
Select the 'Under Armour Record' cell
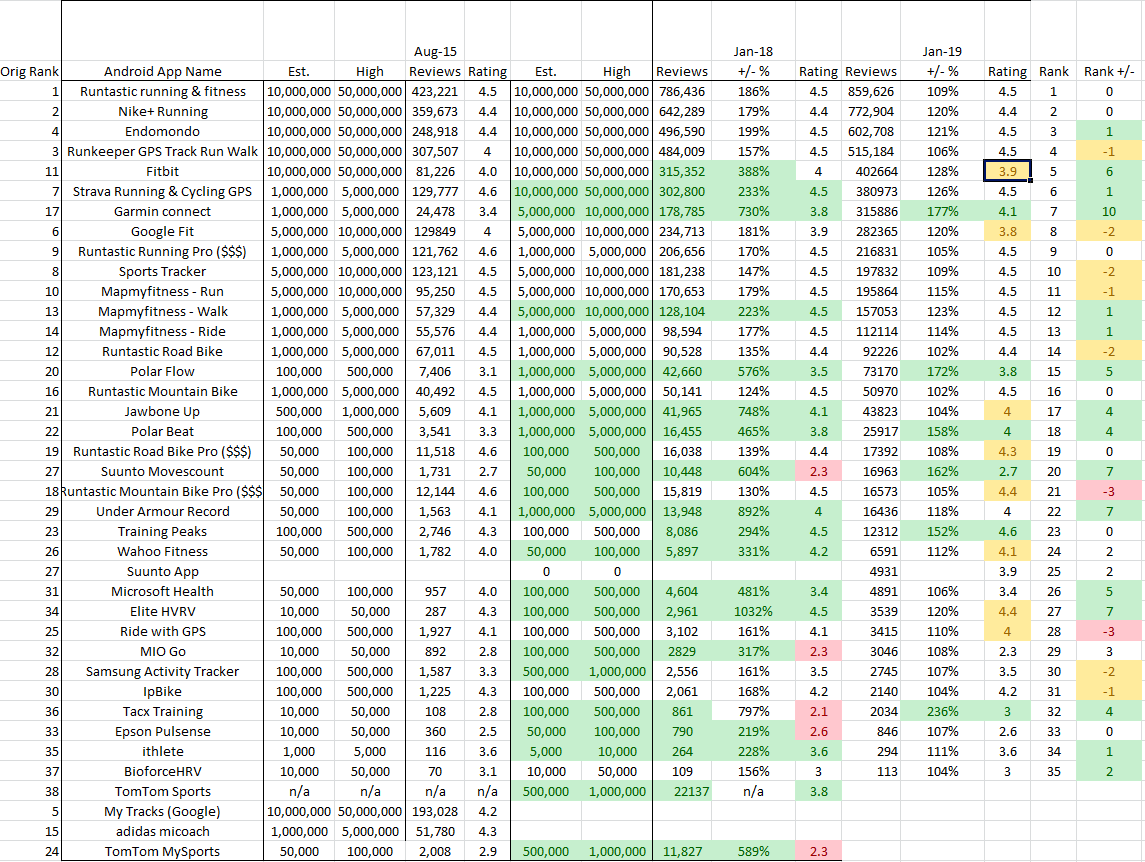[x=162, y=511]
